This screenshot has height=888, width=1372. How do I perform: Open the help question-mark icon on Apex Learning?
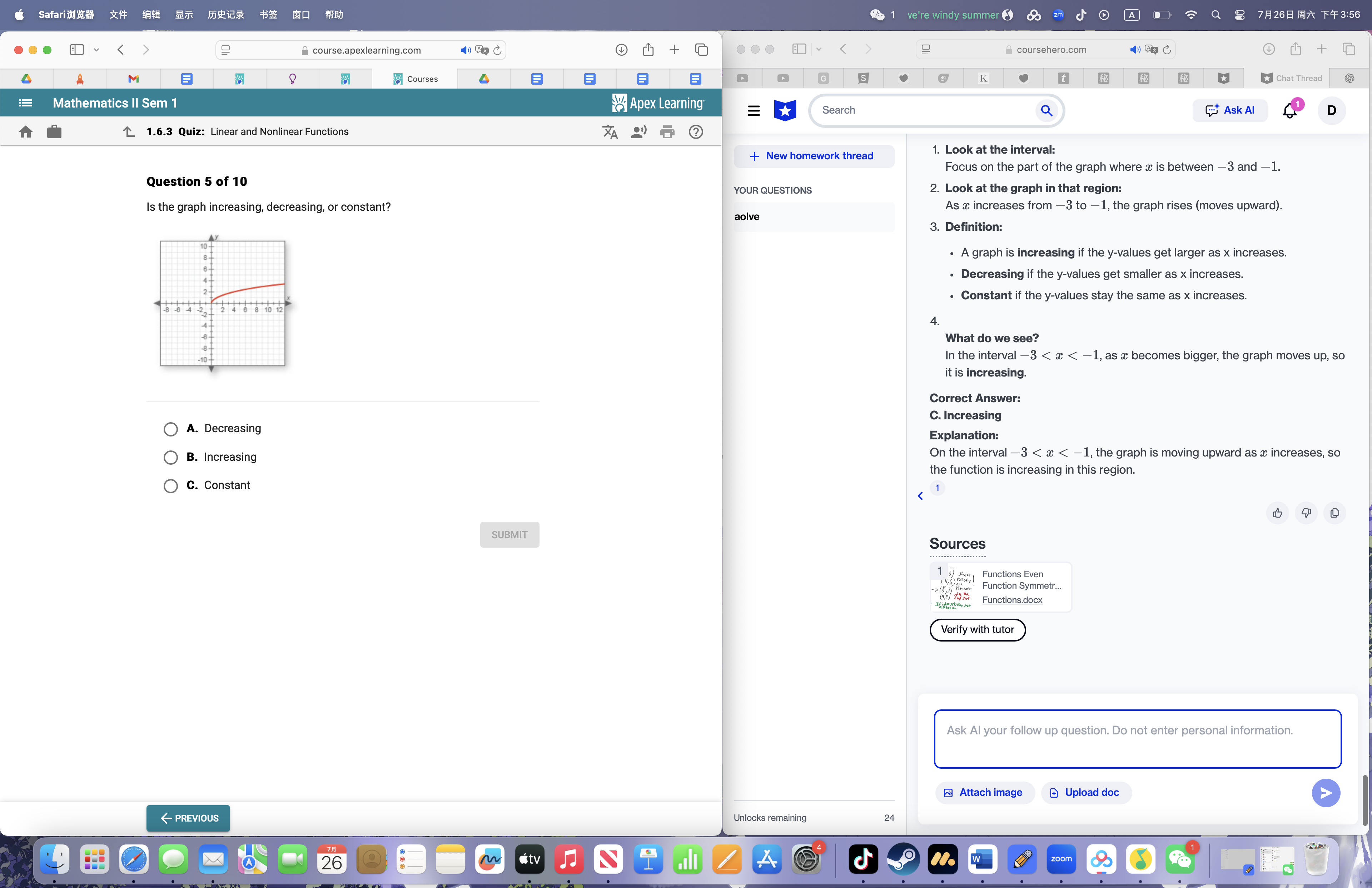click(696, 131)
